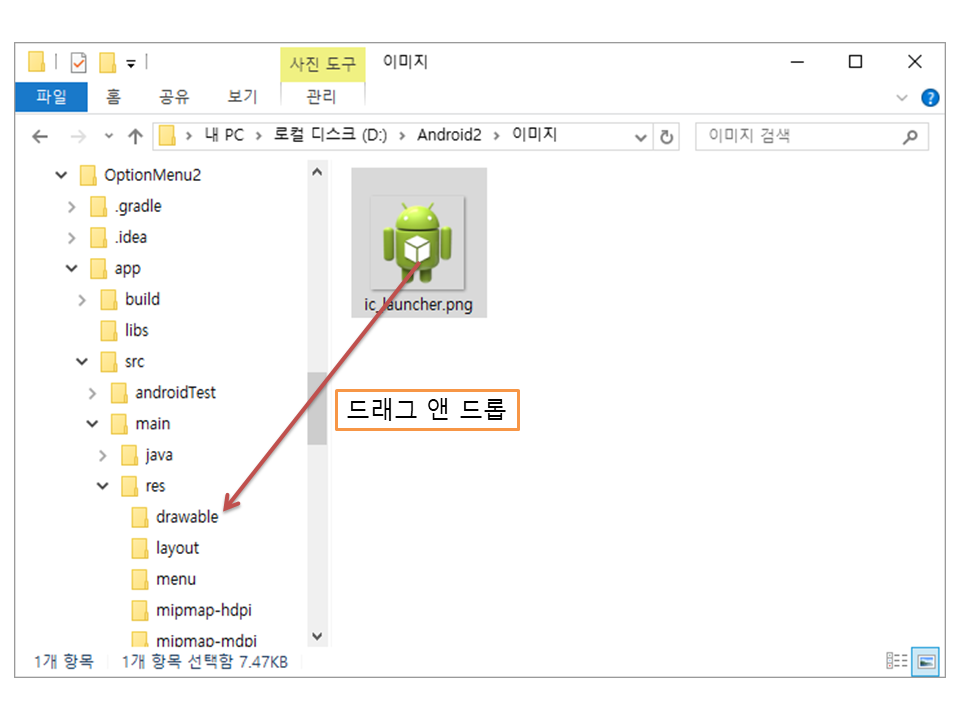Switch to large icons view in status bar

tap(927, 661)
